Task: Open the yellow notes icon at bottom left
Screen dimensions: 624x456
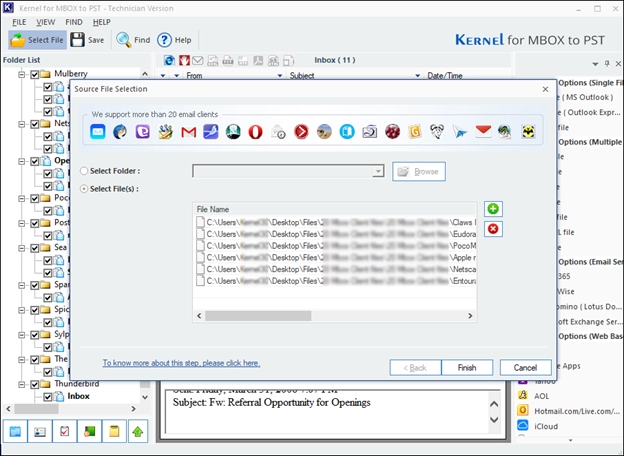Action: click(114, 431)
